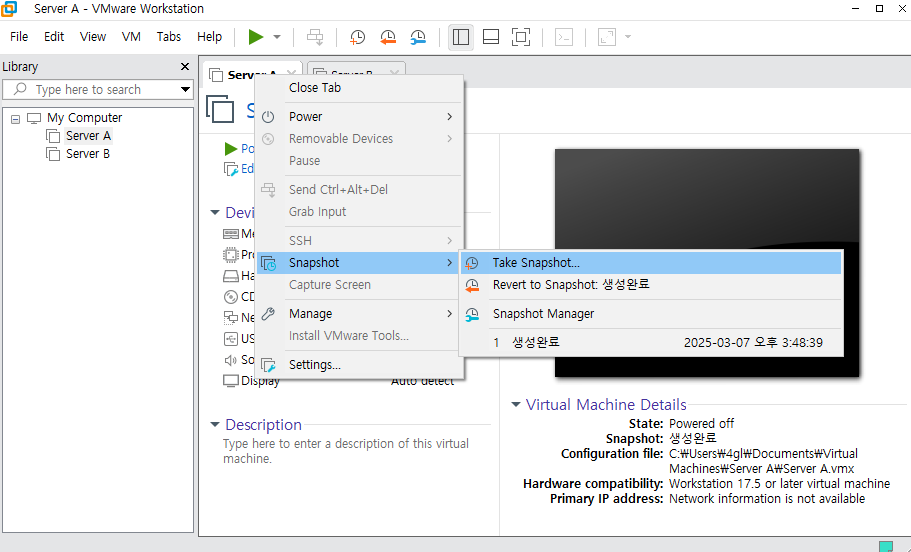911x552 pixels.
Task: Click the Sound card device icon
Action: (231, 360)
